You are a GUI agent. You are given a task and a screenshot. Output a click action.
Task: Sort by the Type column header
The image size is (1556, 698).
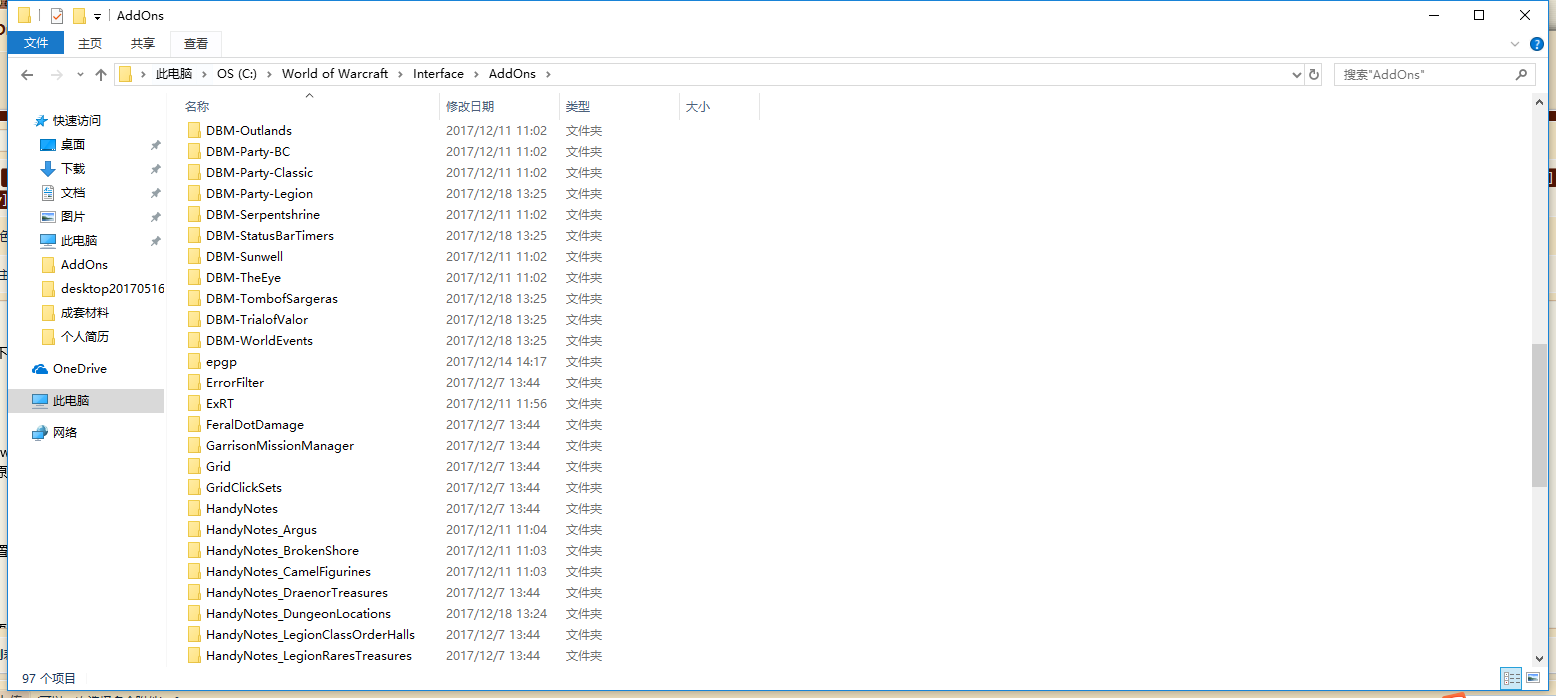pyautogui.click(x=619, y=106)
